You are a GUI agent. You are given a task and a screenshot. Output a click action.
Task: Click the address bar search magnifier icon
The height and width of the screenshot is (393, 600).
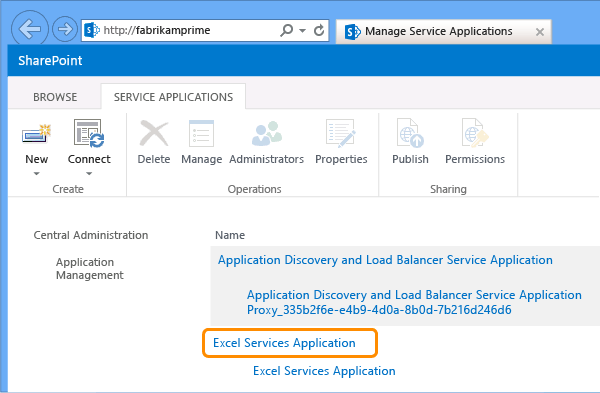(286, 30)
